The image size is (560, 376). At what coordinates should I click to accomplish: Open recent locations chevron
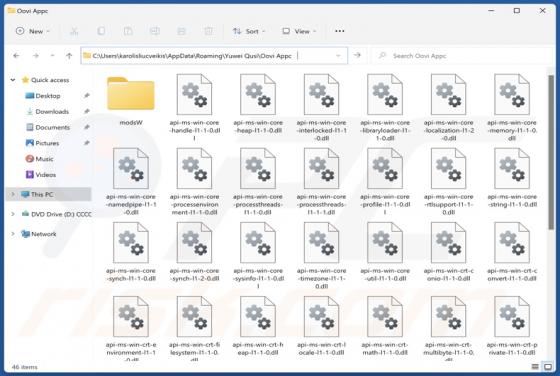pos(52,56)
